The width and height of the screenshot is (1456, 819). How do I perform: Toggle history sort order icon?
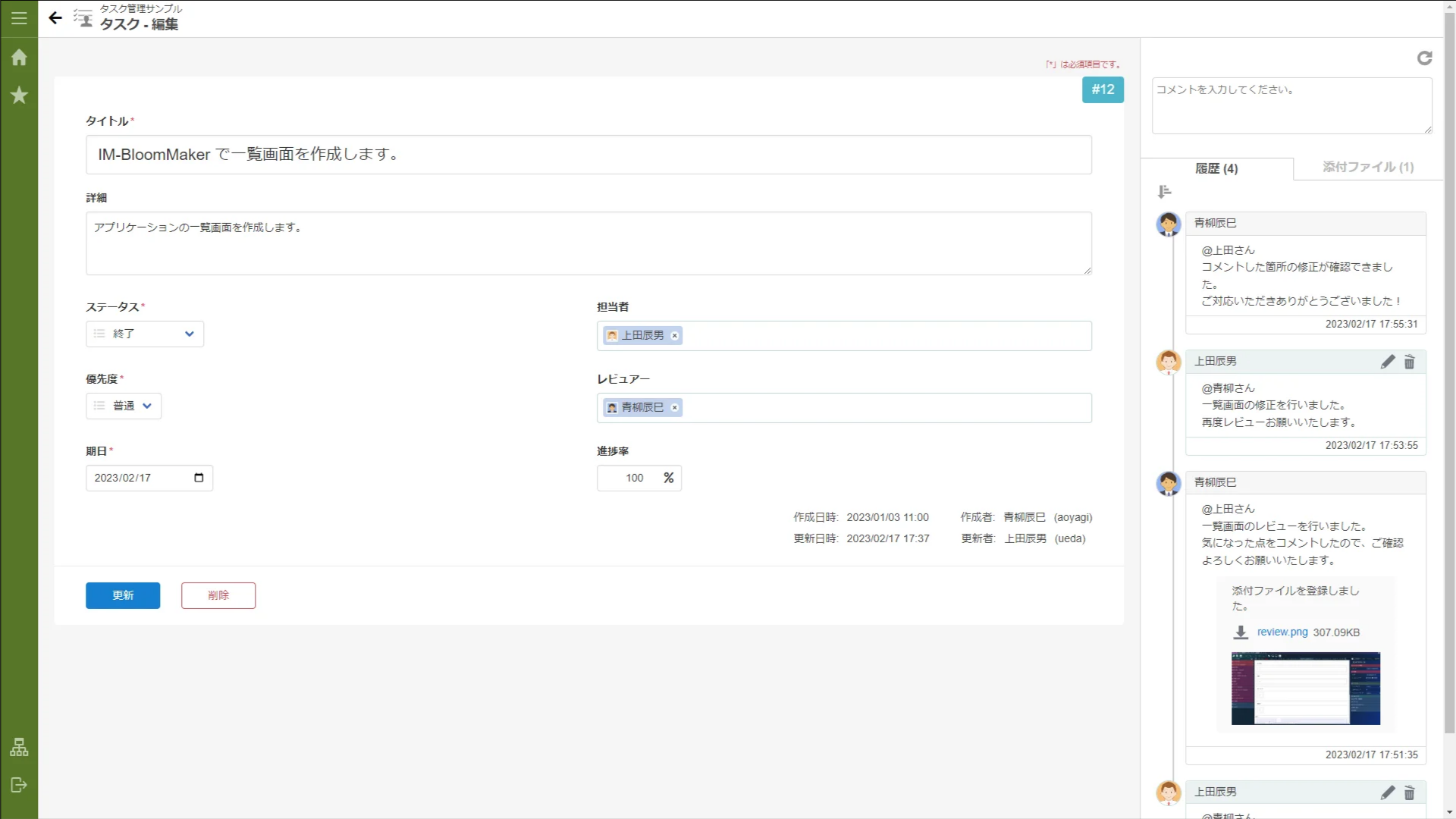coord(1165,192)
